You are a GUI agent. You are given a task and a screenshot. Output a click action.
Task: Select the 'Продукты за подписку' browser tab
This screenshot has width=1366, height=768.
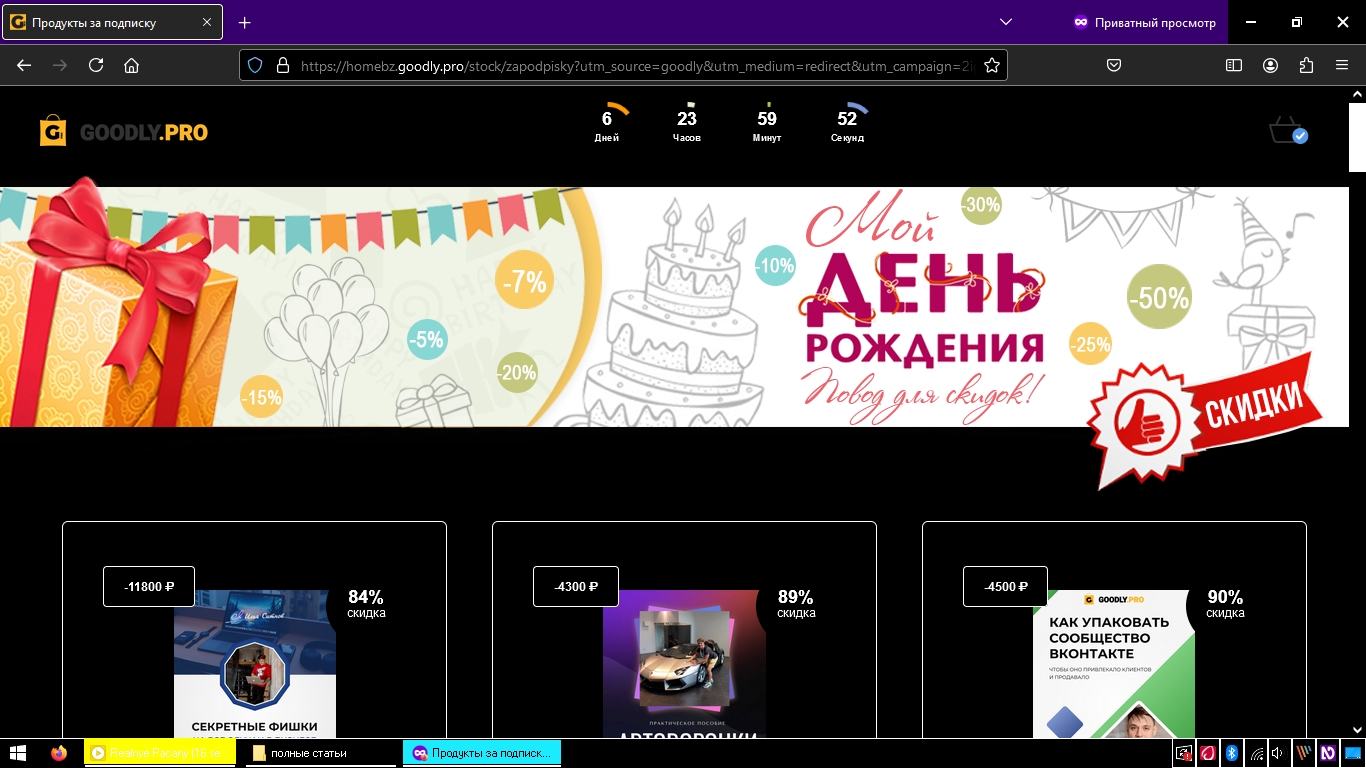tap(112, 22)
